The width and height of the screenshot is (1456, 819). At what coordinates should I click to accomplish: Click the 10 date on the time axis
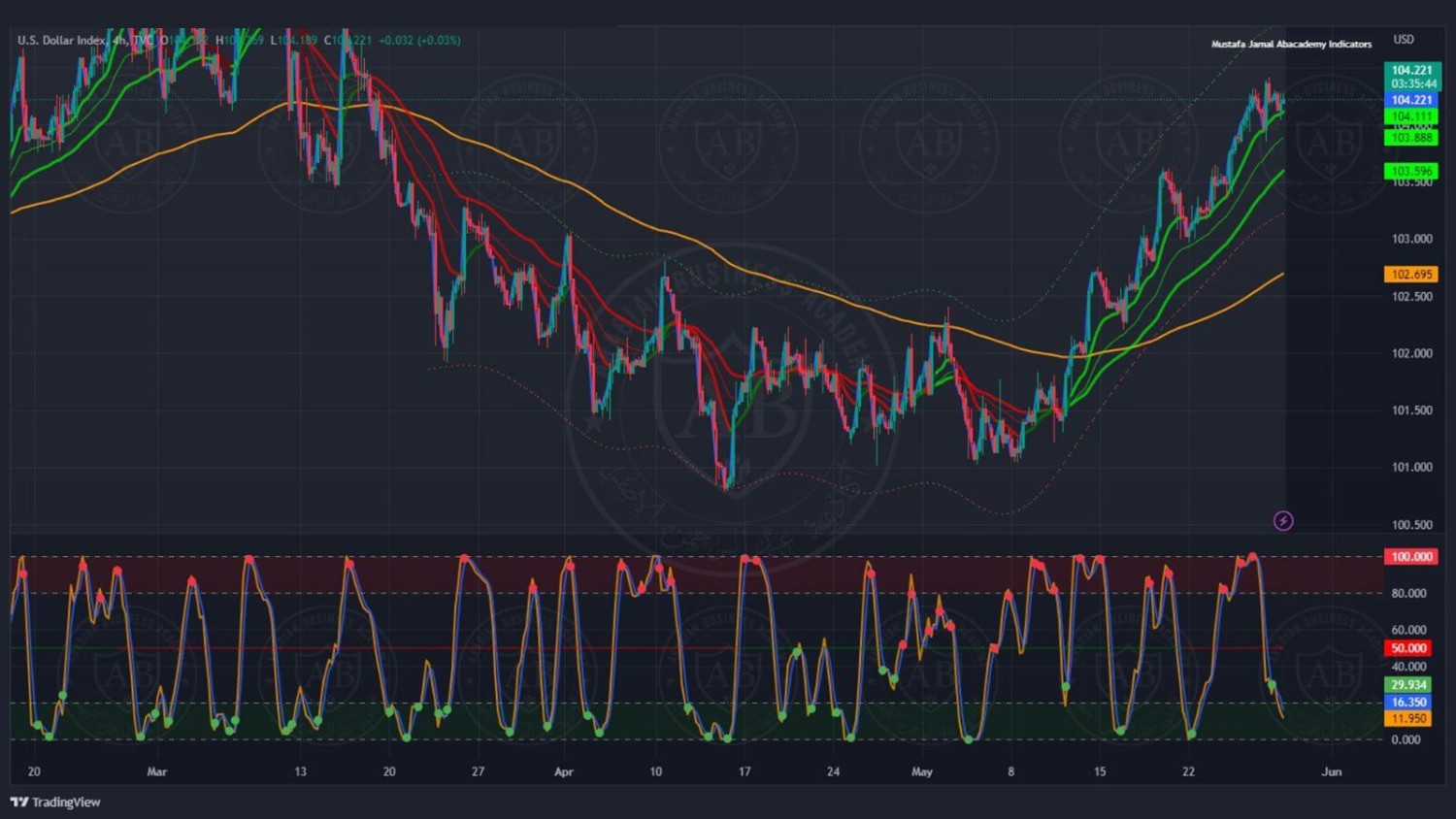coord(656,772)
